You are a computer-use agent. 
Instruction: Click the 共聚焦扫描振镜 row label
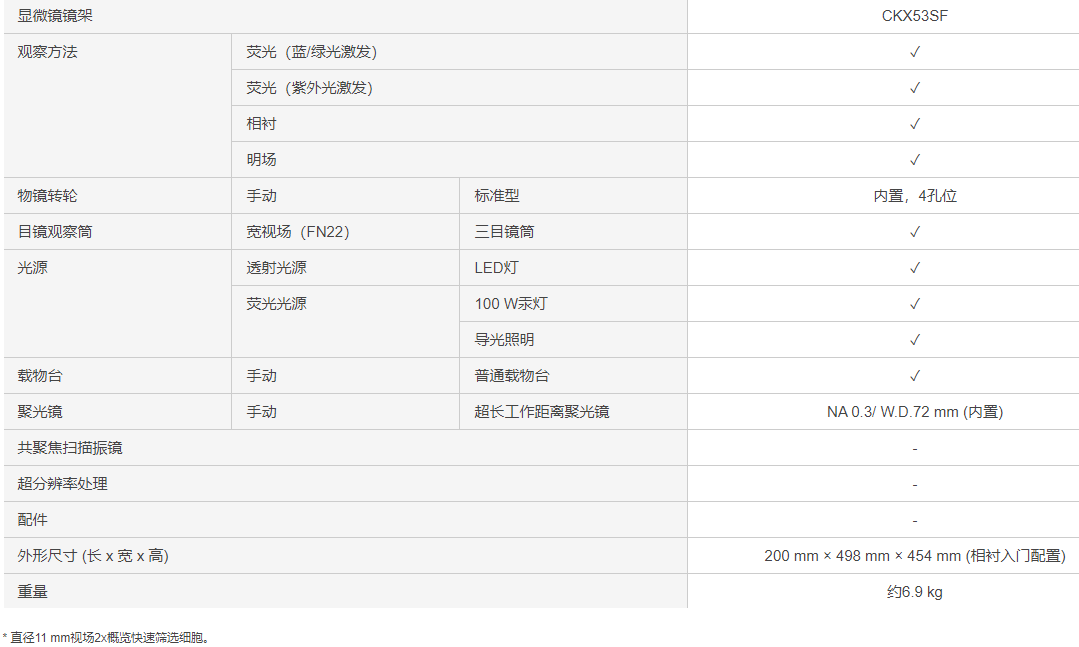click(x=70, y=448)
